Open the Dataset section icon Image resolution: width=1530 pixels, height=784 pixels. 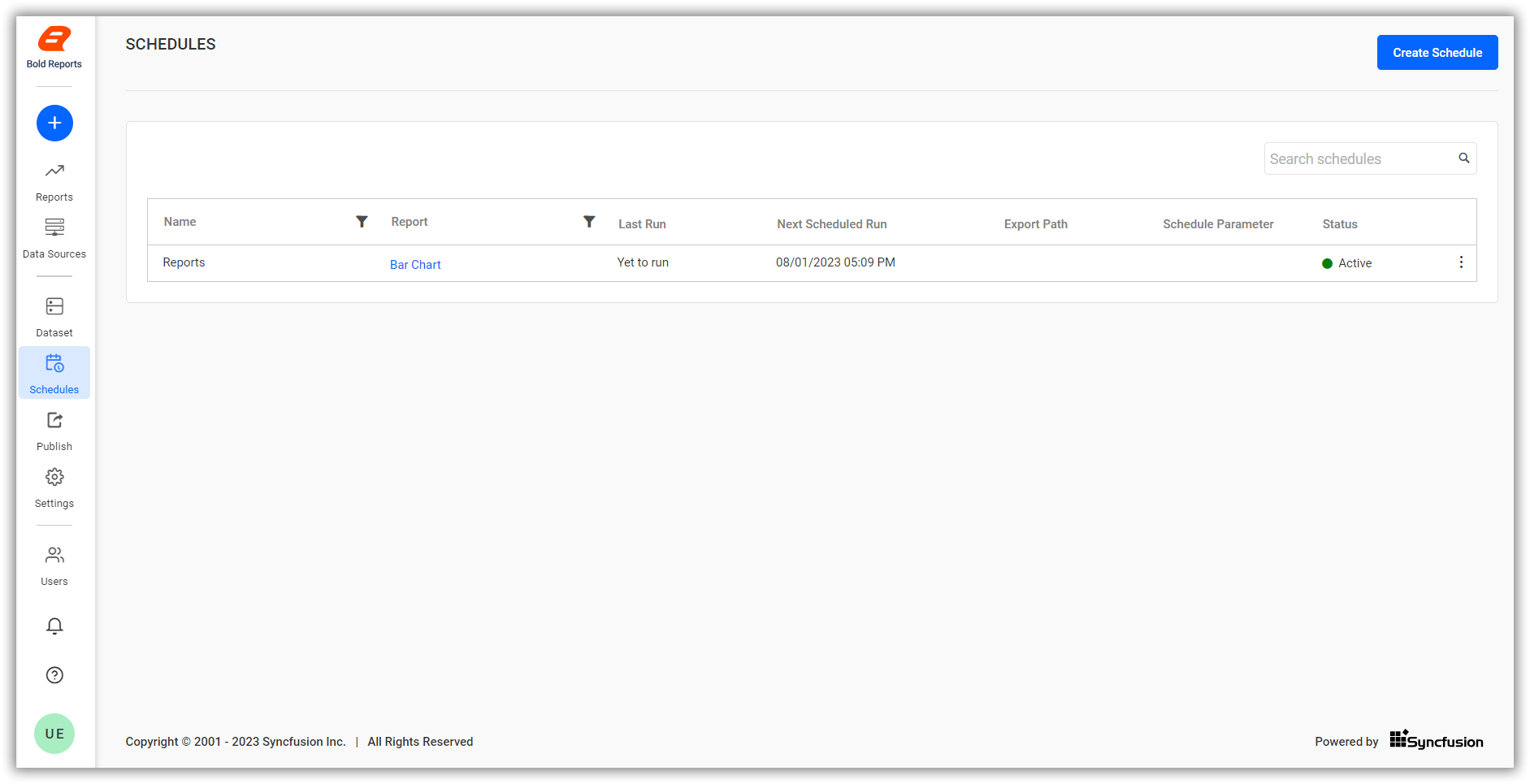tap(54, 306)
